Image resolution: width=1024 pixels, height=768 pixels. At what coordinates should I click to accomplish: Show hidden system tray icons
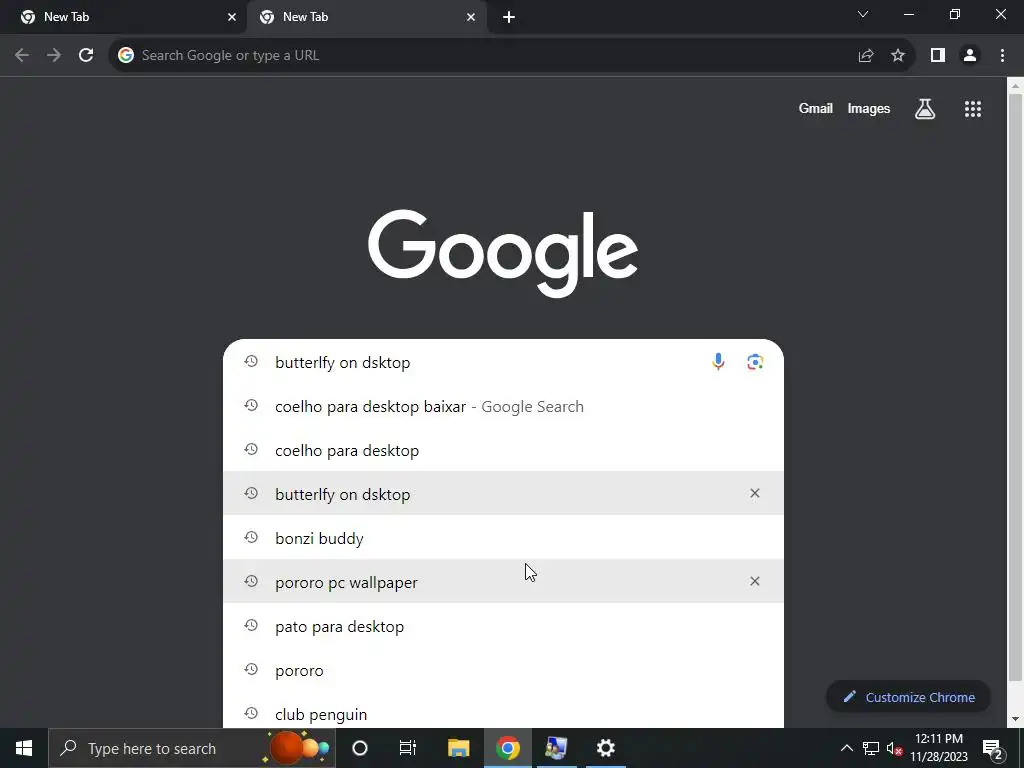(846, 748)
